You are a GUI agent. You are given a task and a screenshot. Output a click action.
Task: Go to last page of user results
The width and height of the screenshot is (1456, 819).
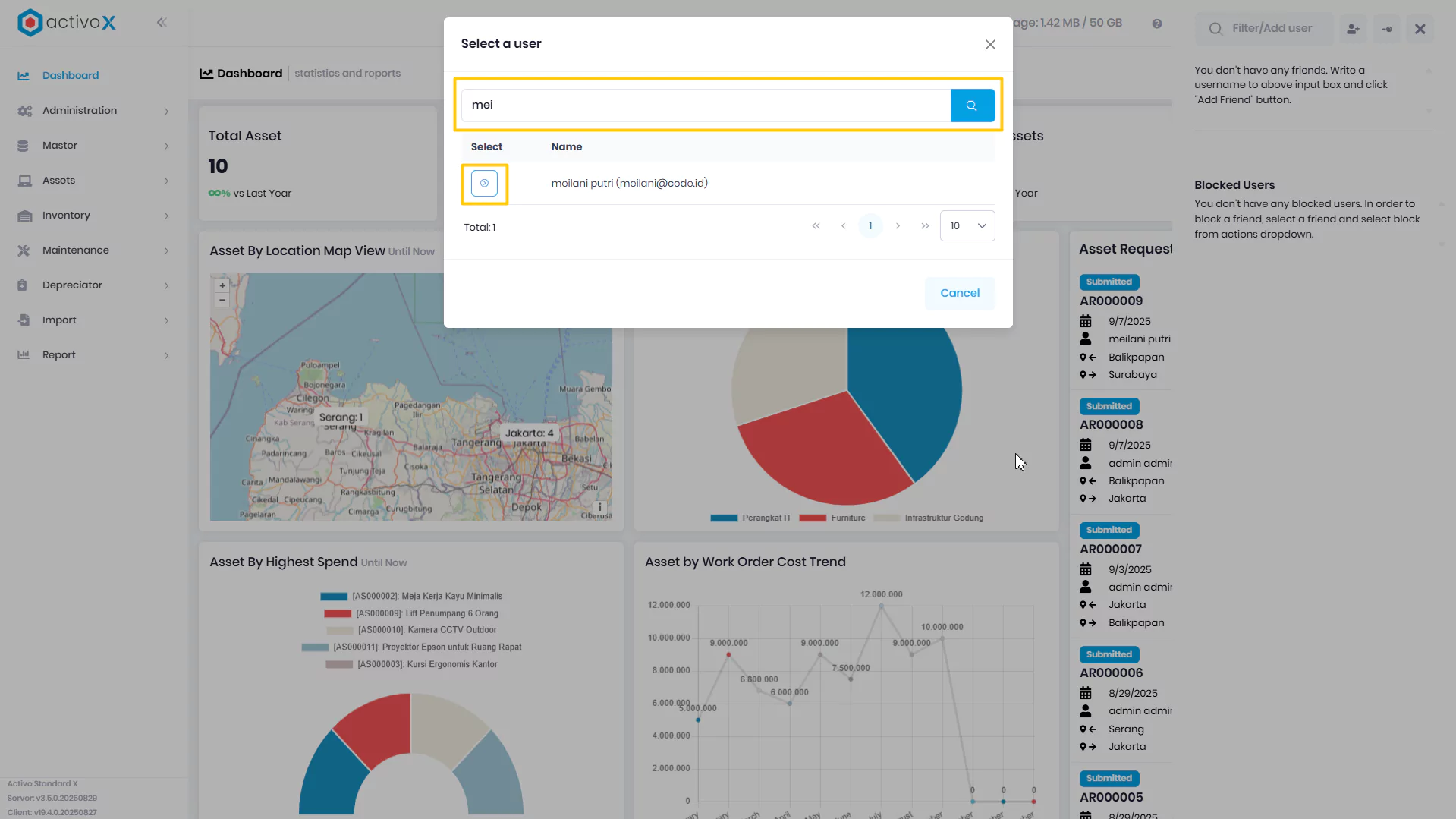925,226
